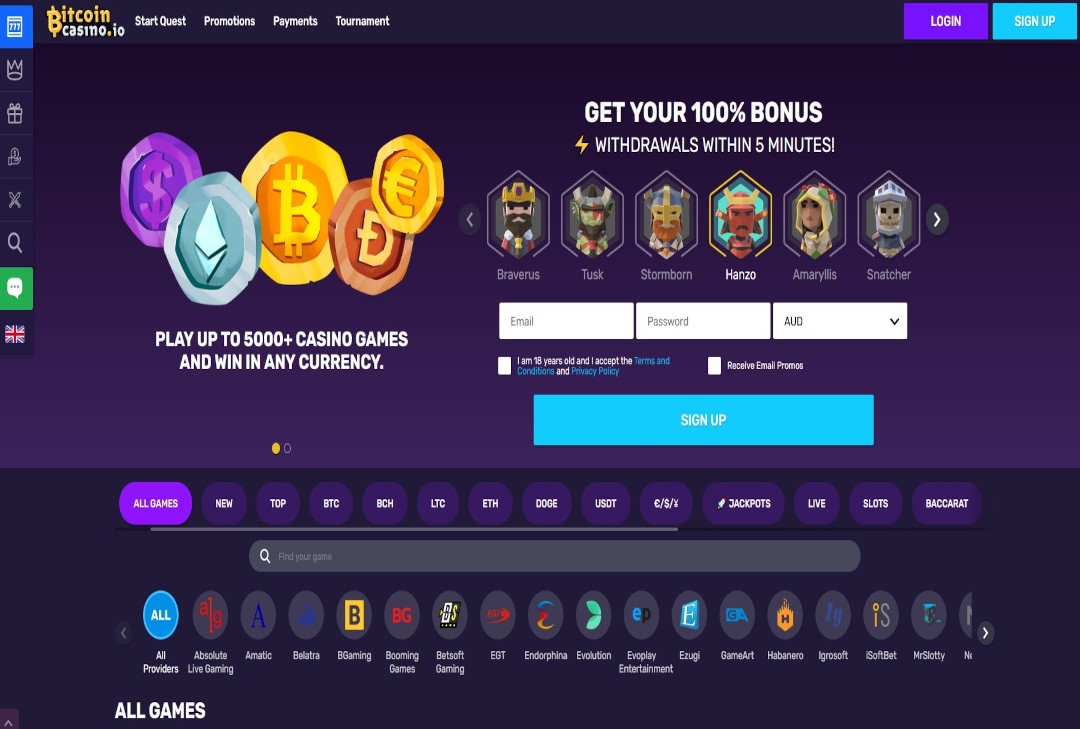Click the crown icon in sidebar

coord(15,70)
